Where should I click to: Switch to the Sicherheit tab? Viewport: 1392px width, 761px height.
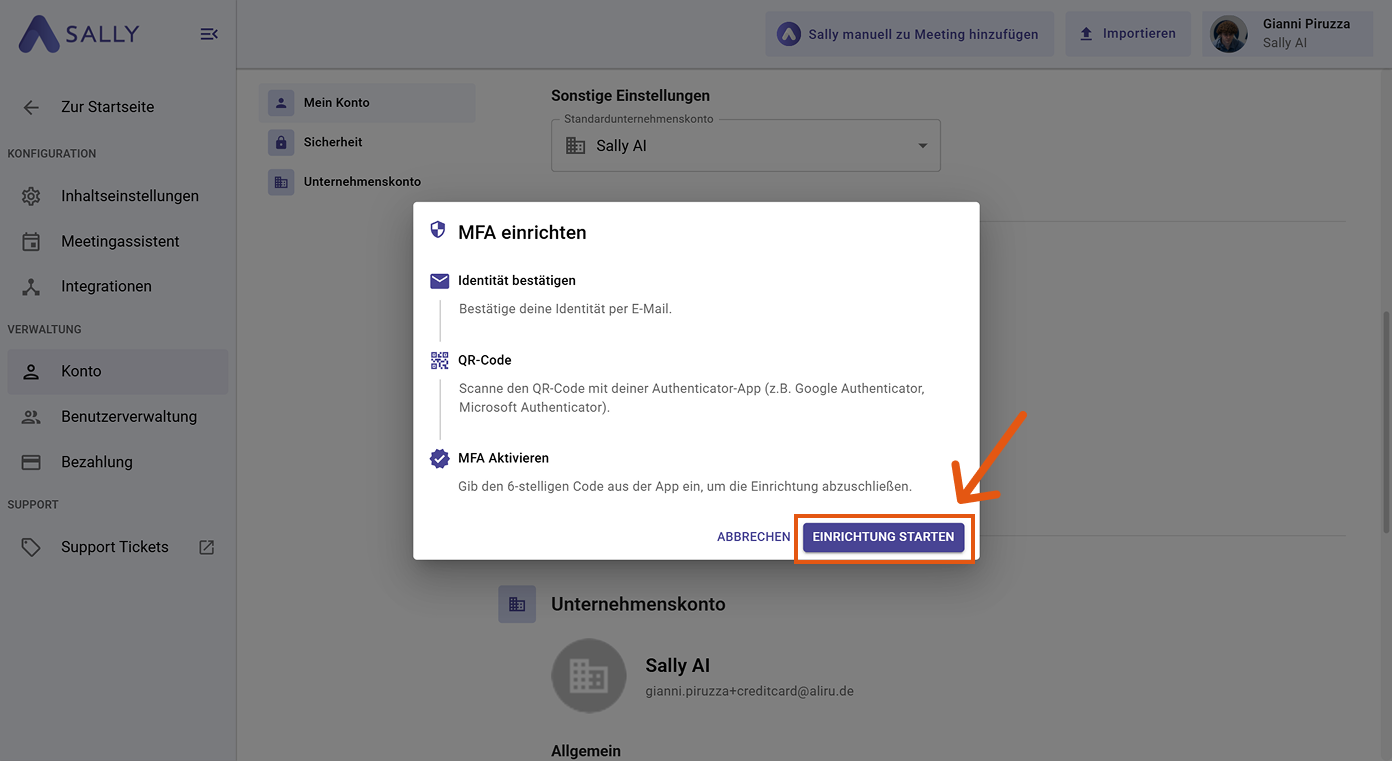pos(335,142)
